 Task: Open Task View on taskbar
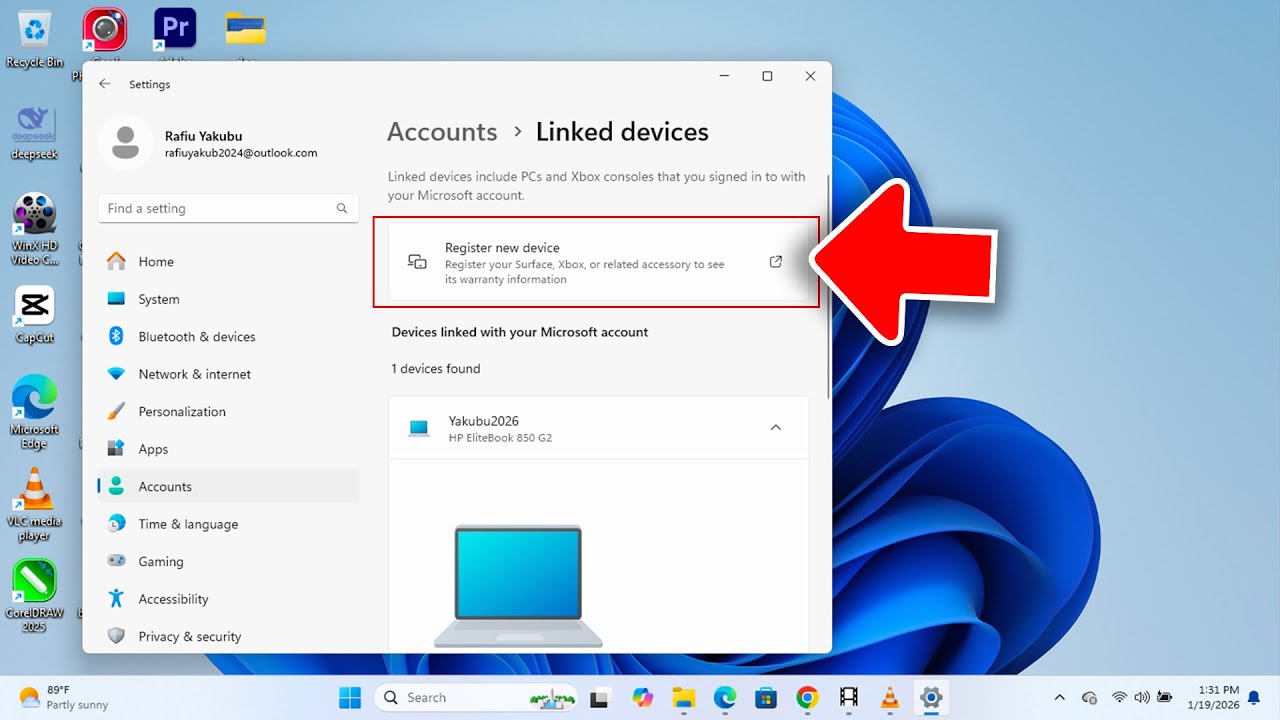(600, 697)
